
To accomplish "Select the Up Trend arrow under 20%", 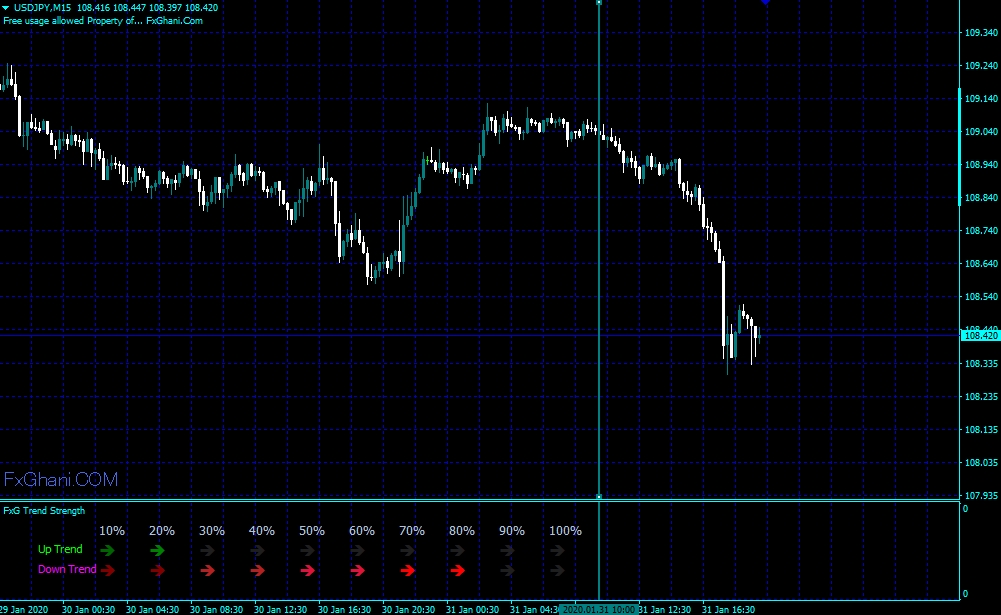I will coord(157,550).
